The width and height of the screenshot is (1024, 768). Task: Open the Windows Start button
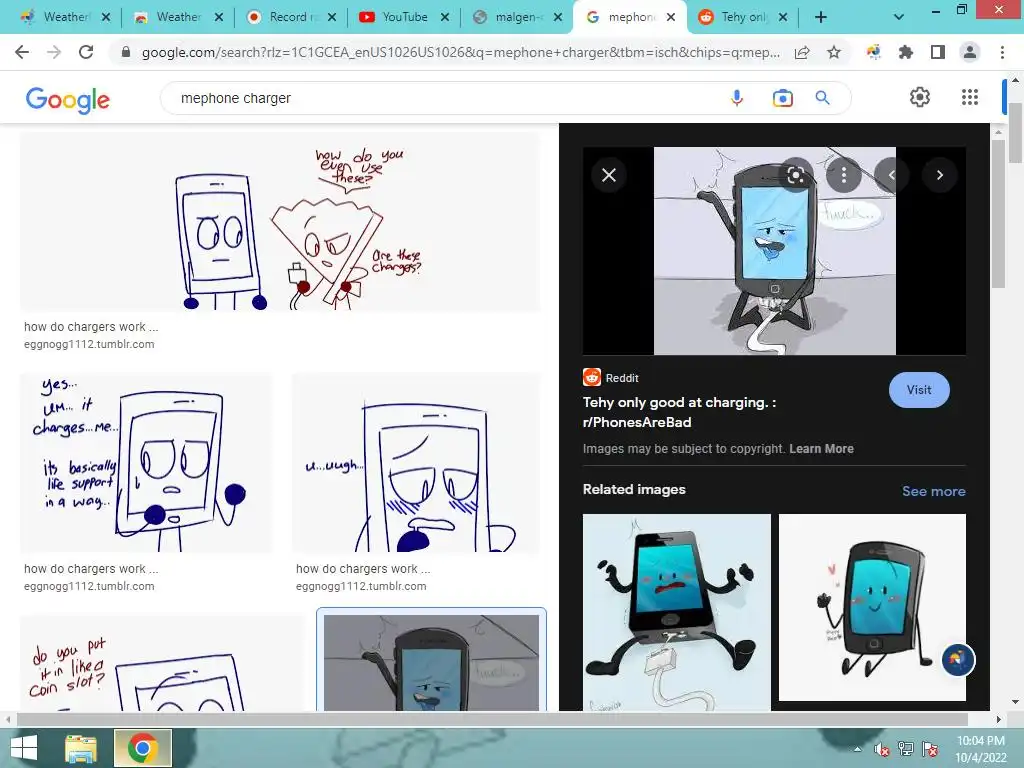(x=24, y=748)
